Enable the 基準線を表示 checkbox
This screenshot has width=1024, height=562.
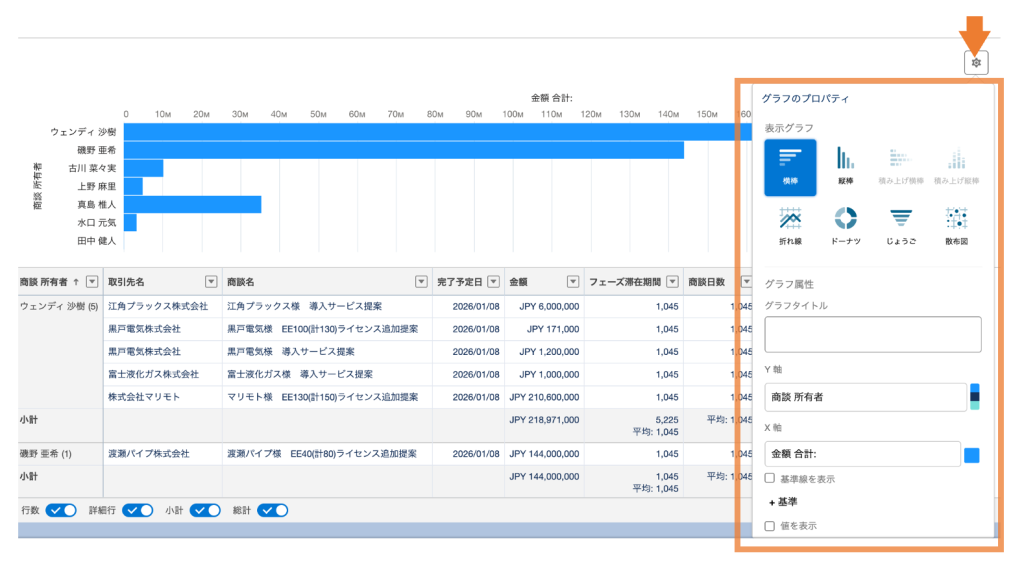[x=769, y=479]
